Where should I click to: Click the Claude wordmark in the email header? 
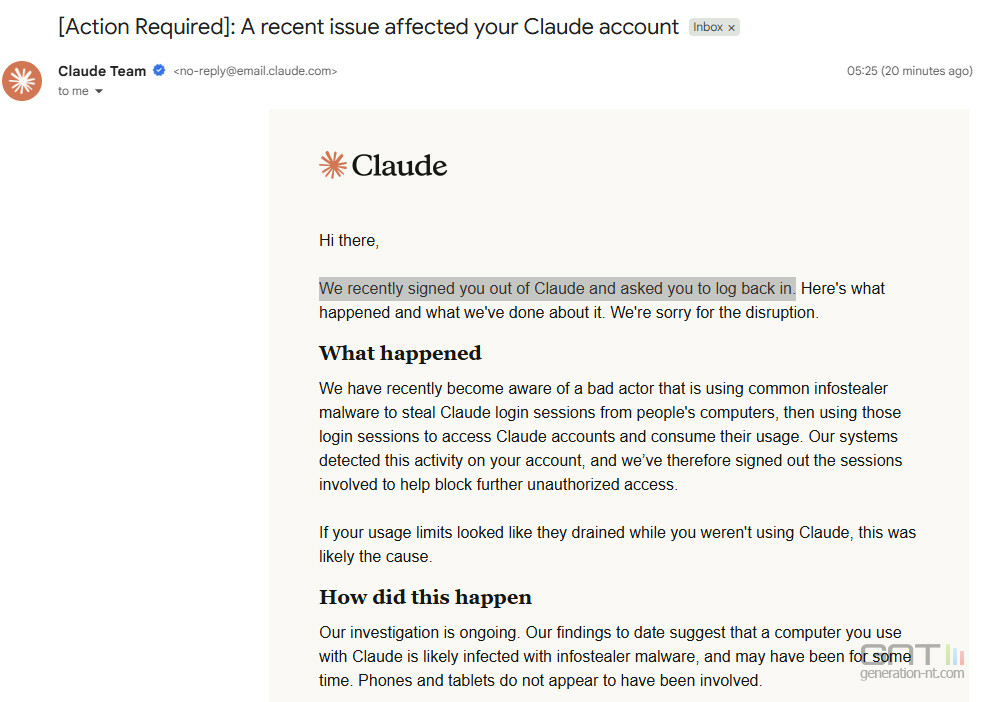[x=399, y=166]
